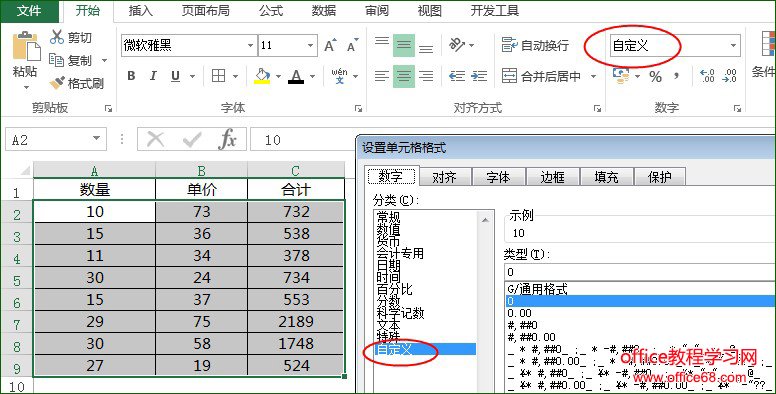Select 数值 in the category list
This screenshot has width=776, height=394.
pyautogui.click(x=388, y=229)
